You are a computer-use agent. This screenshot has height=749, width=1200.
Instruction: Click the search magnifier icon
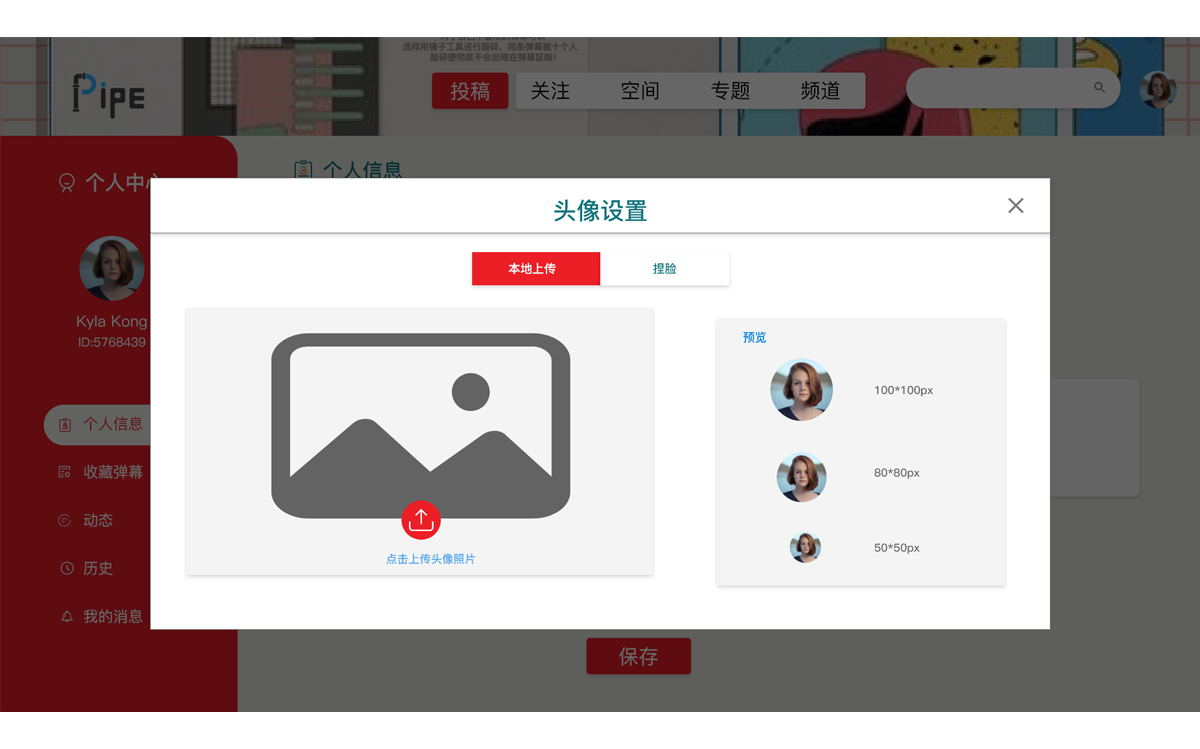1100,88
